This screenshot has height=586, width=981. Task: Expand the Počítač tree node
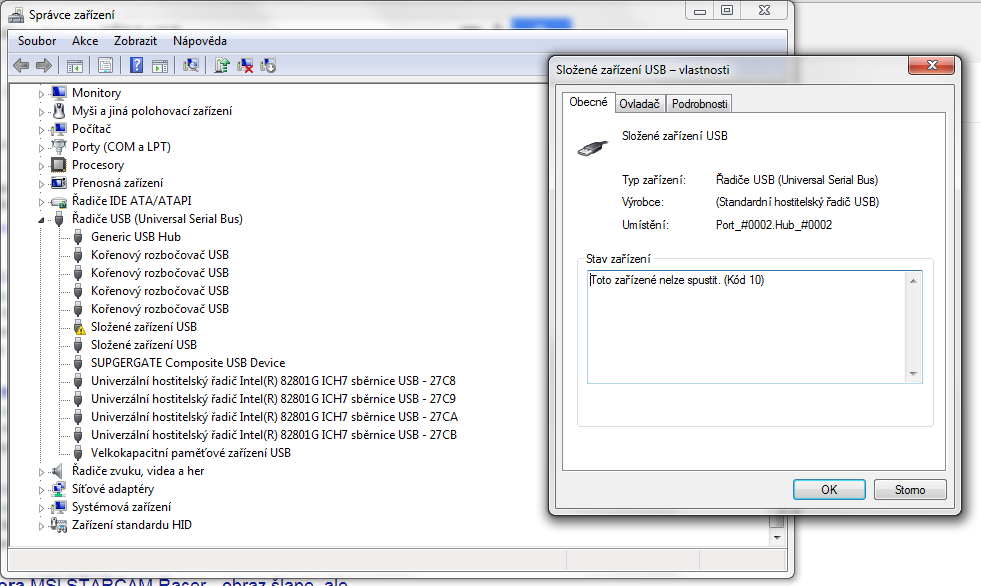click(41, 130)
